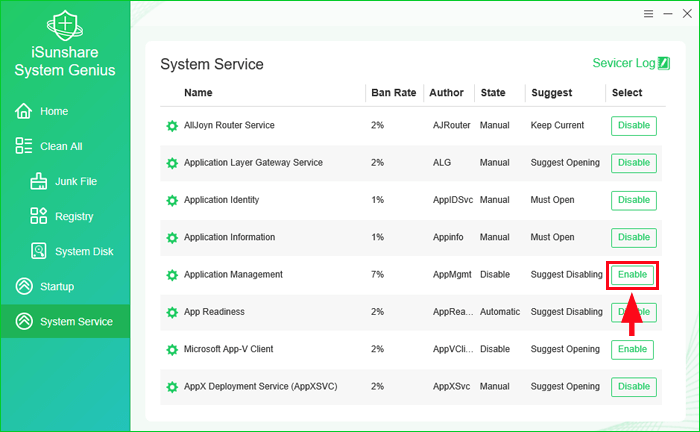Select 'AppX Deployment Service (AppXSVC)' text
This screenshot has width=700, height=432.
(261, 386)
